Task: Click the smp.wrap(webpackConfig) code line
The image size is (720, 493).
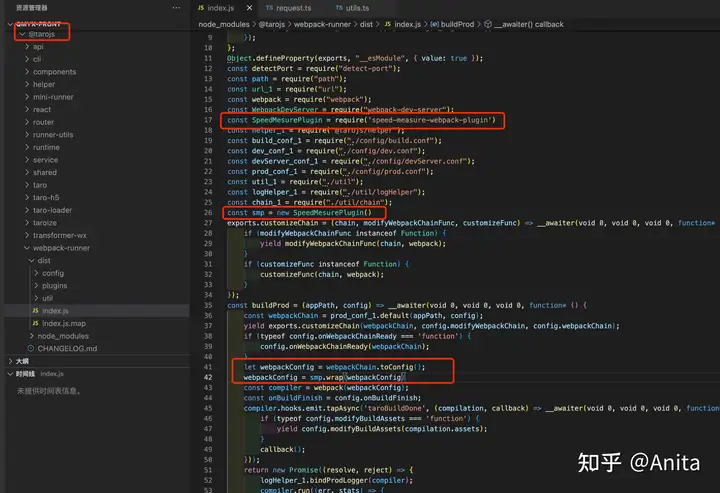Action: tap(324, 377)
